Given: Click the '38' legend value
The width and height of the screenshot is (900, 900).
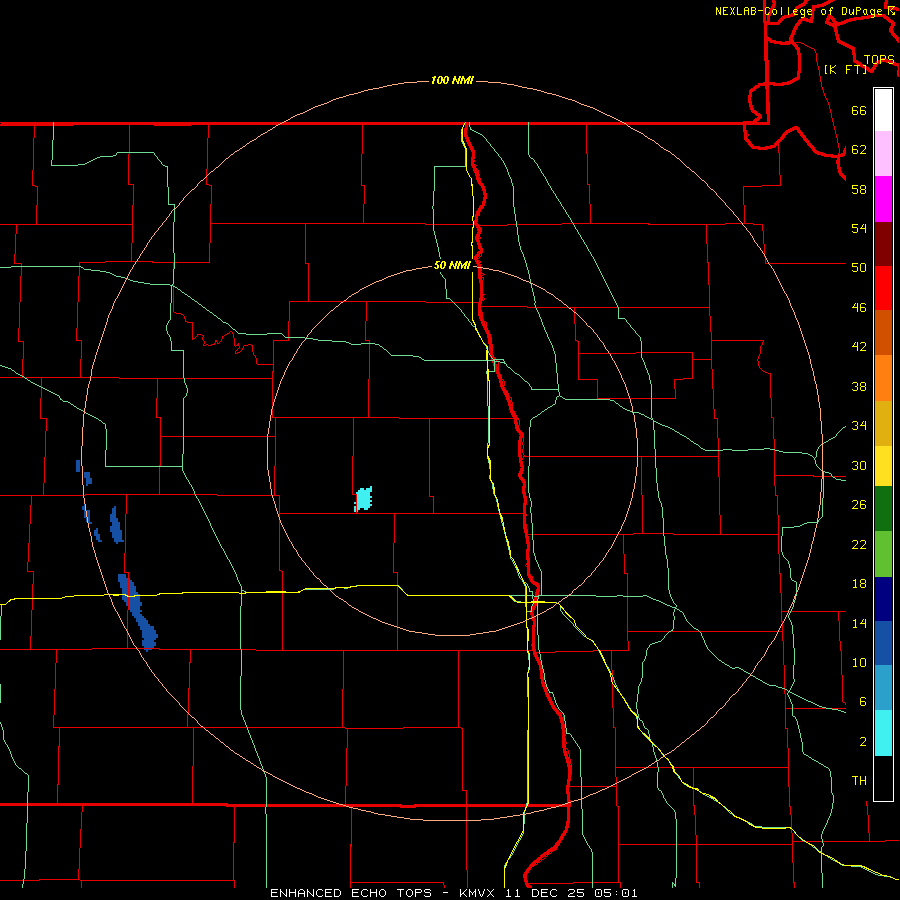Looking at the screenshot, I should click(x=859, y=386).
